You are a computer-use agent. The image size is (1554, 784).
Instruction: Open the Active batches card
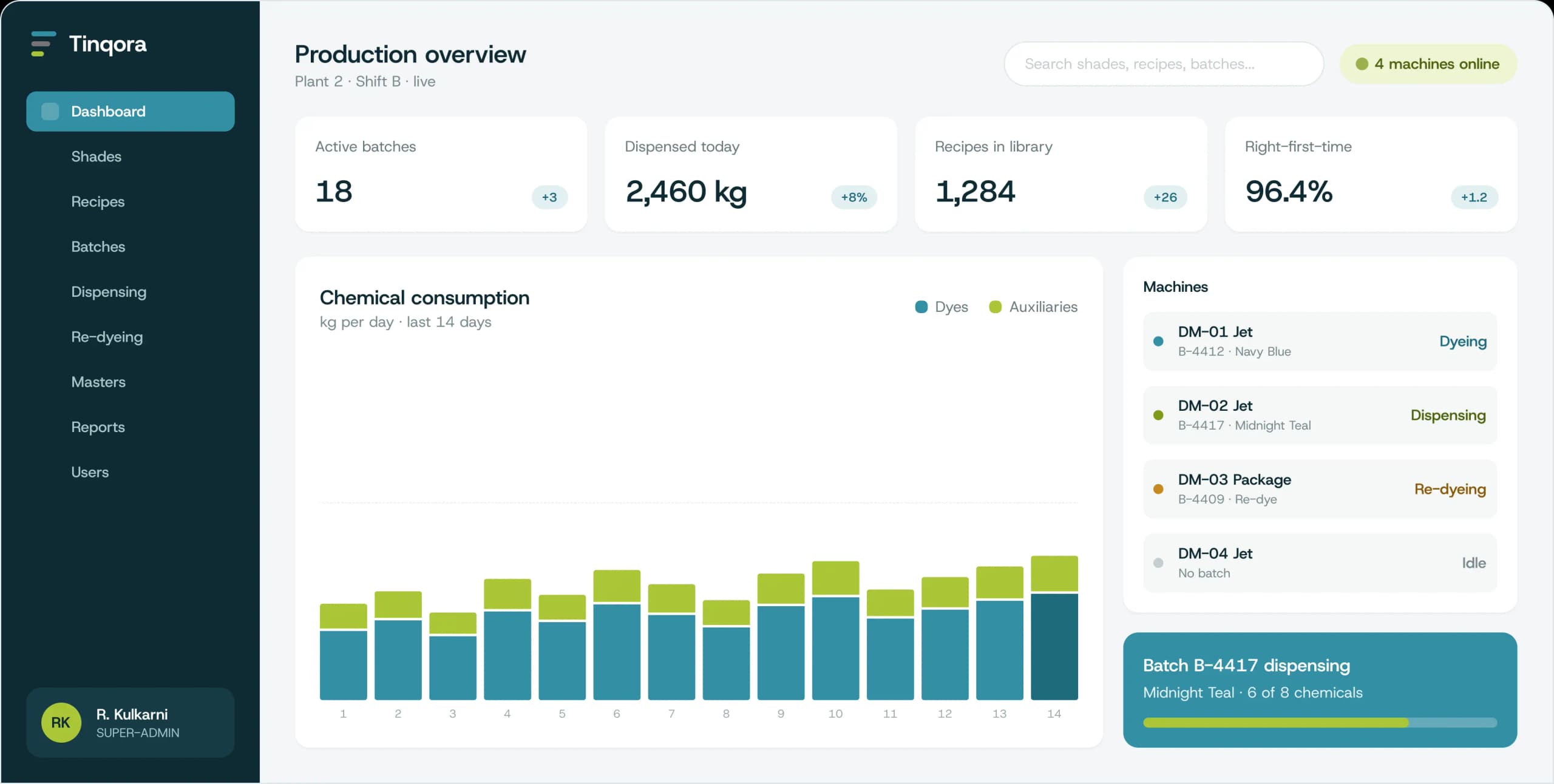point(441,174)
